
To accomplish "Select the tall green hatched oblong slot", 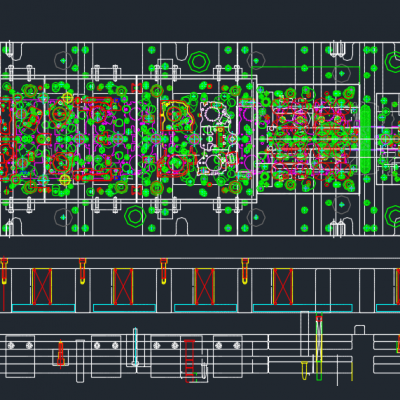I will click(x=365, y=139).
